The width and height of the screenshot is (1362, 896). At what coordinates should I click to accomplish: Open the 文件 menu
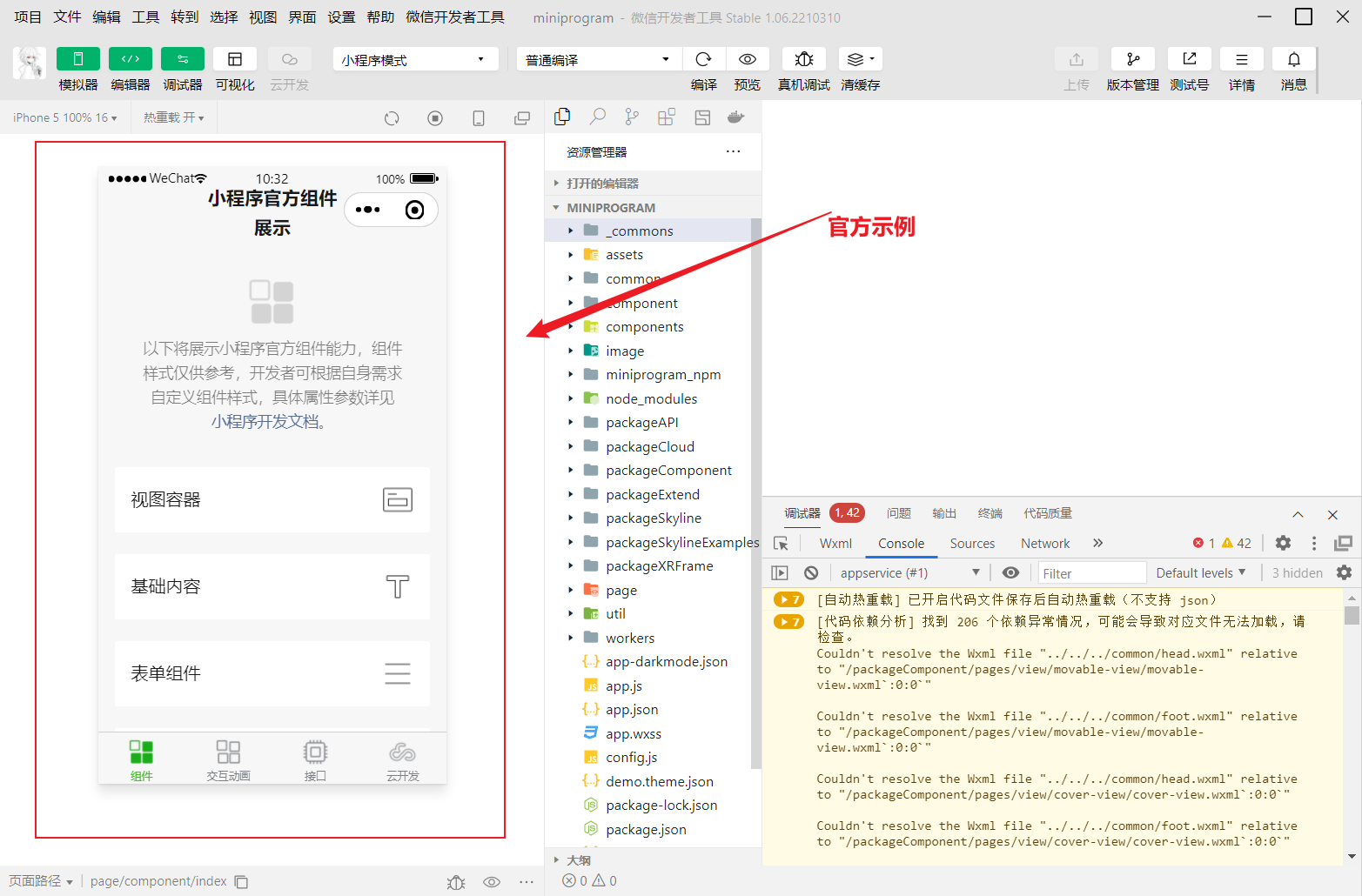click(x=67, y=17)
